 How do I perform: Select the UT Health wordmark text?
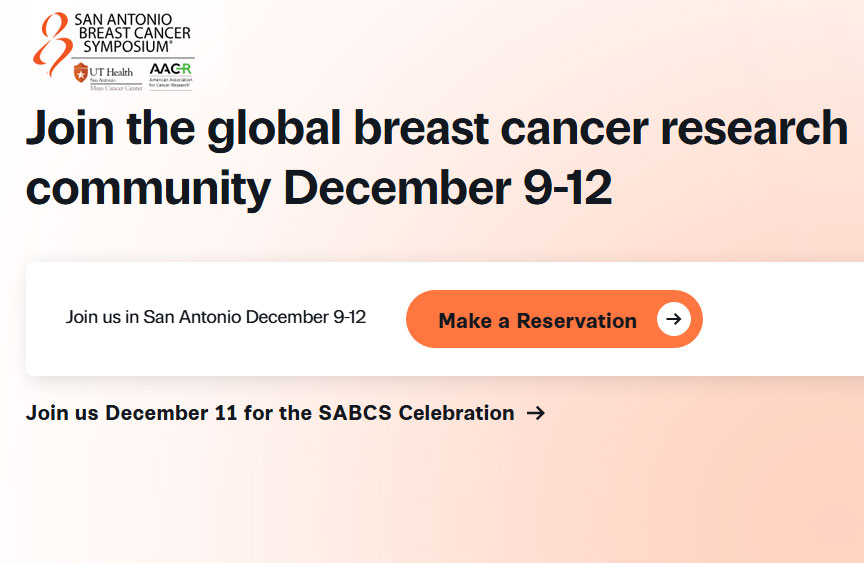(111, 72)
